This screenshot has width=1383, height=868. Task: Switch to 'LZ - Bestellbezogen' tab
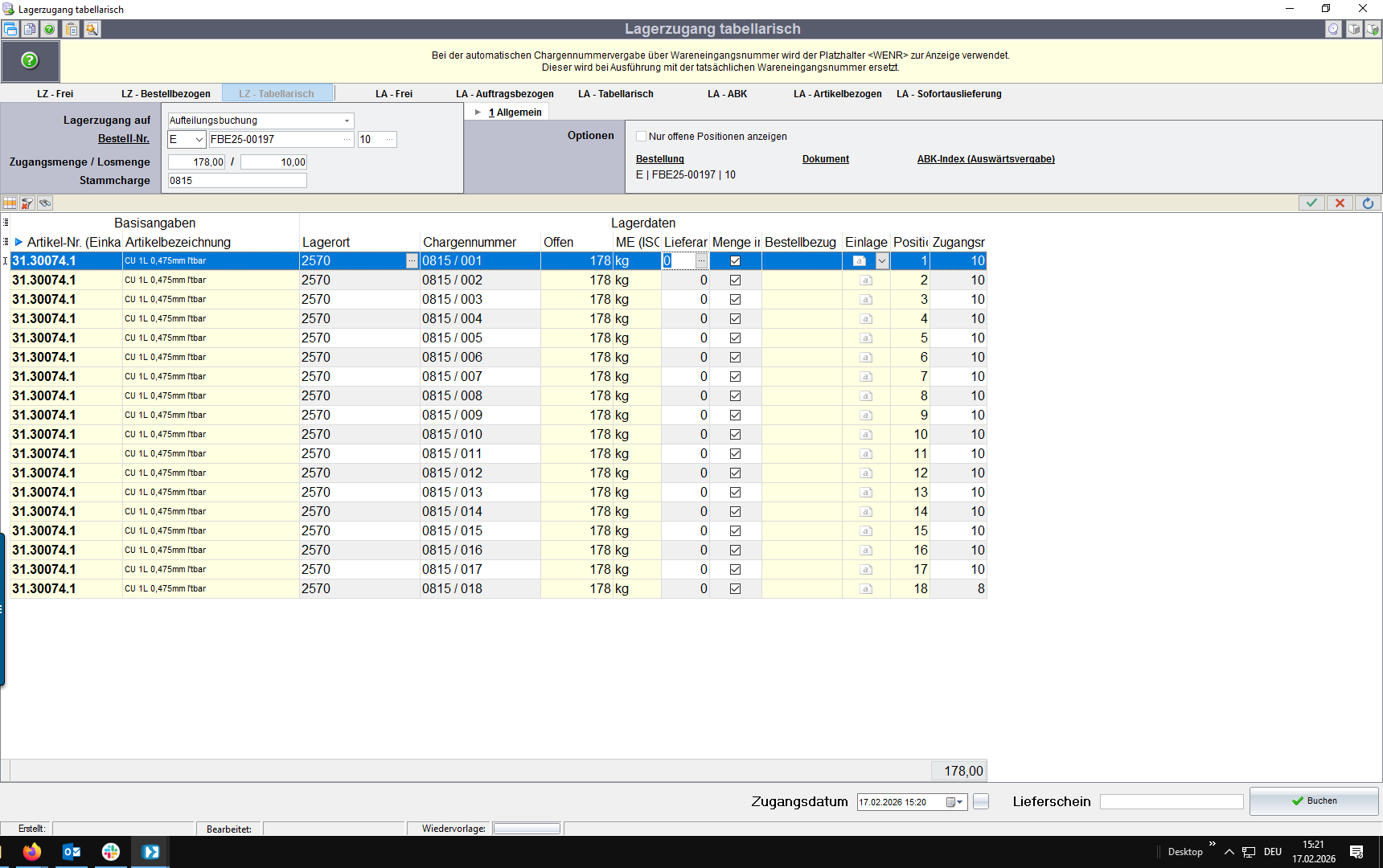click(x=166, y=94)
